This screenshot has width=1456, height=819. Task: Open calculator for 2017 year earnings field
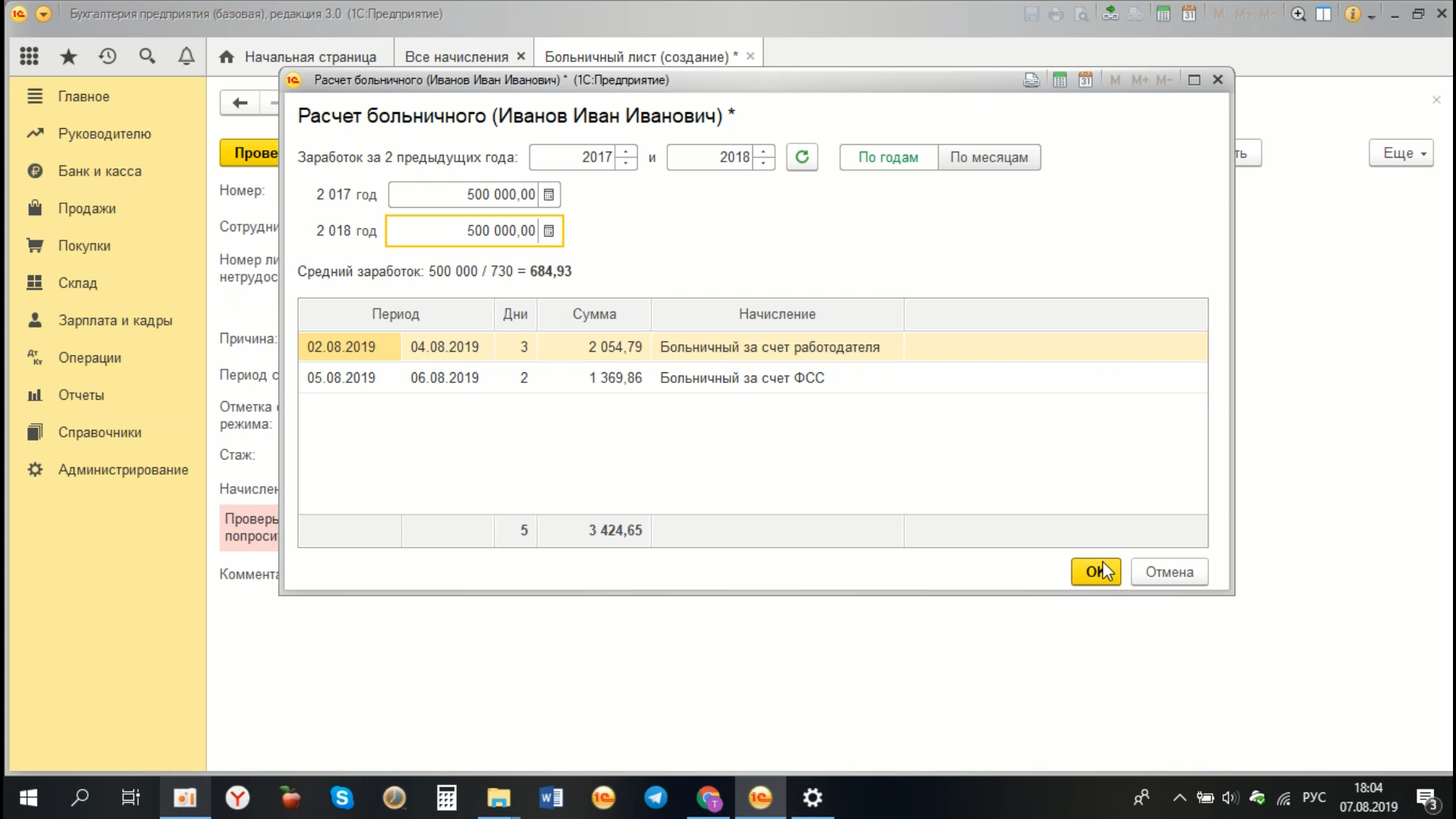[x=549, y=195]
